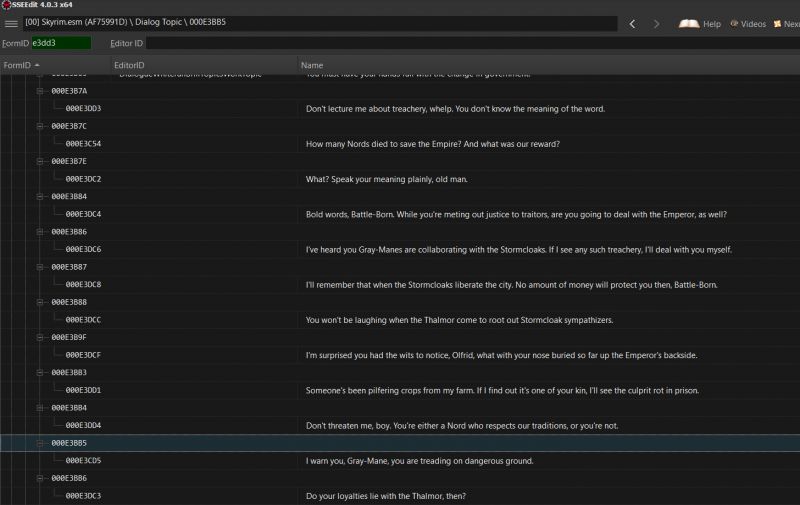The width and height of the screenshot is (800, 505).
Task: Sort by the FormID column header
Action: tap(55, 65)
